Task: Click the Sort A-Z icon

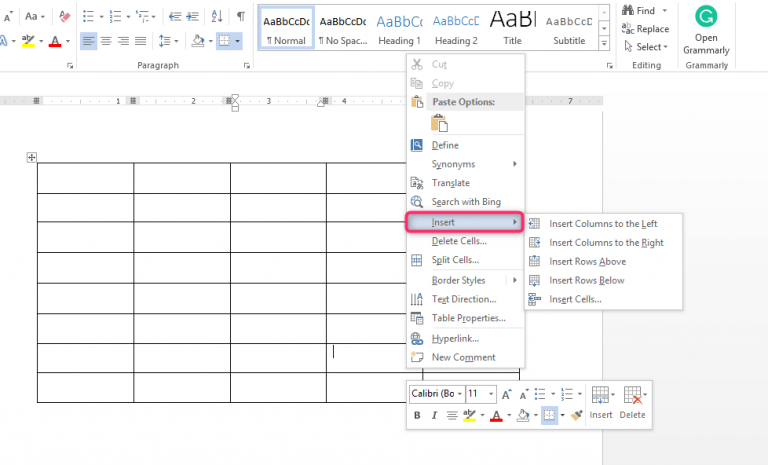Action: [x=216, y=16]
